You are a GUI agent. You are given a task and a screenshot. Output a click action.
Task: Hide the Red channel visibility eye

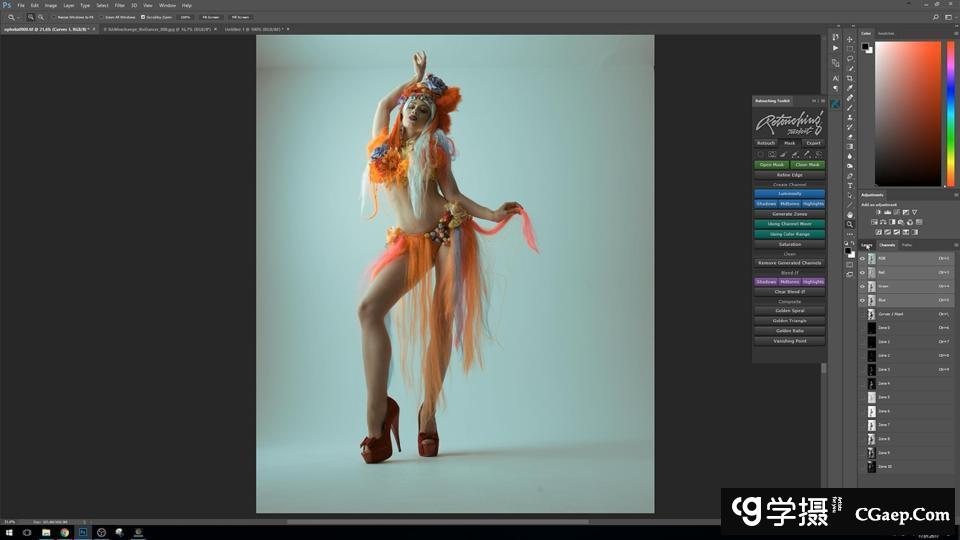[863, 272]
